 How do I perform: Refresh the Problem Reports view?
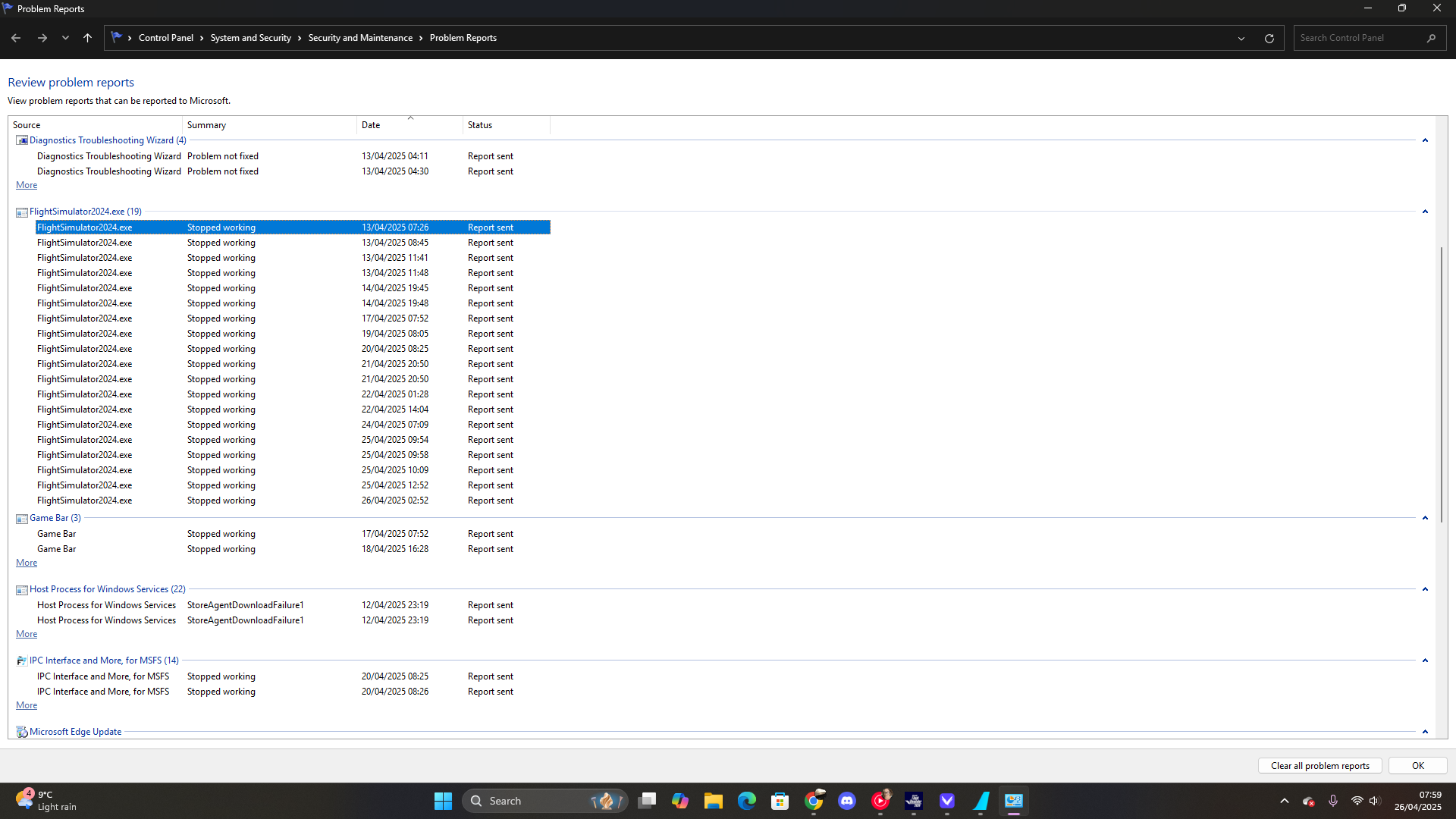pyautogui.click(x=1269, y=38)
